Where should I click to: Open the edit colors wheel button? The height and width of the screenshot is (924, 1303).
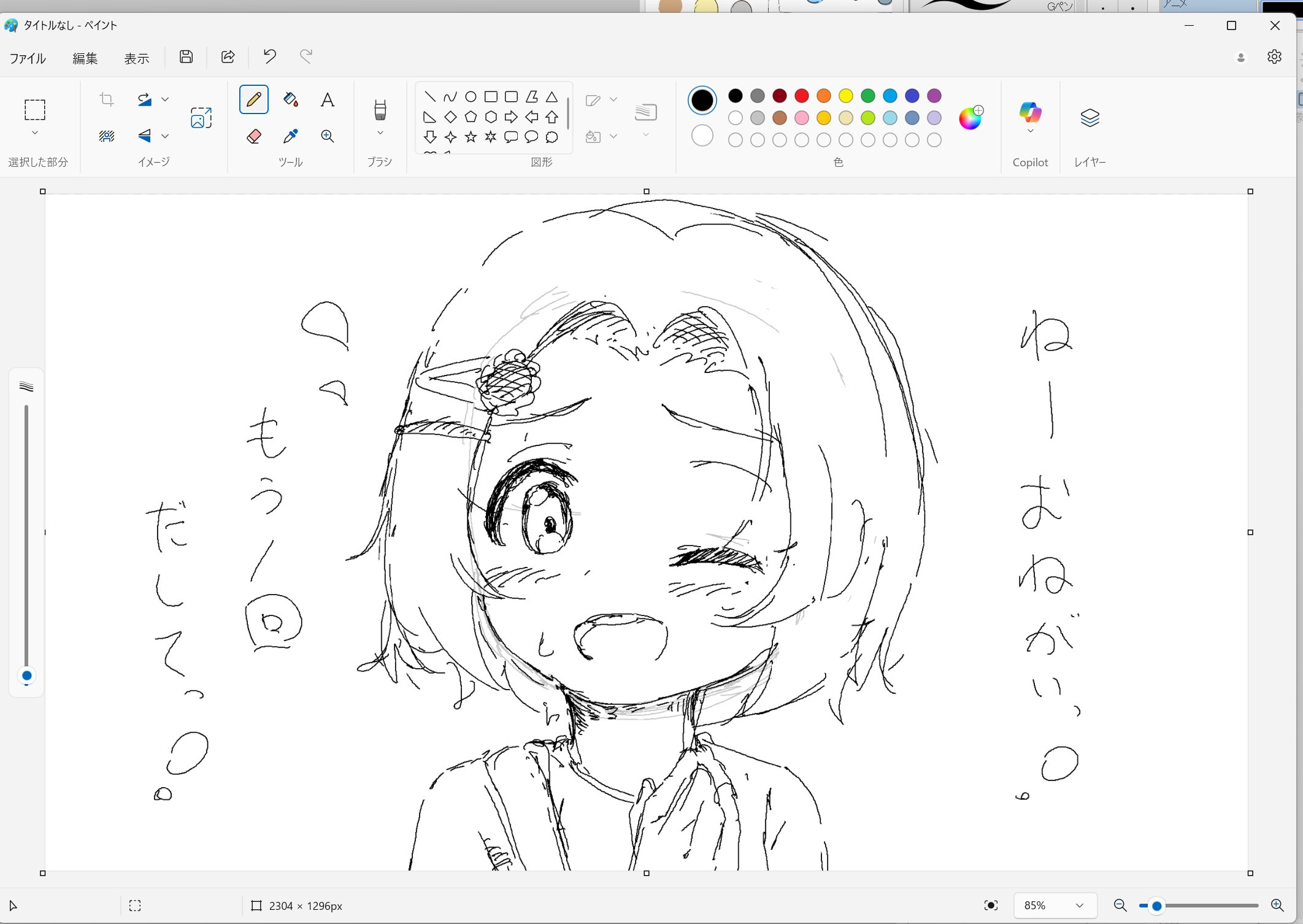point(971,117)
